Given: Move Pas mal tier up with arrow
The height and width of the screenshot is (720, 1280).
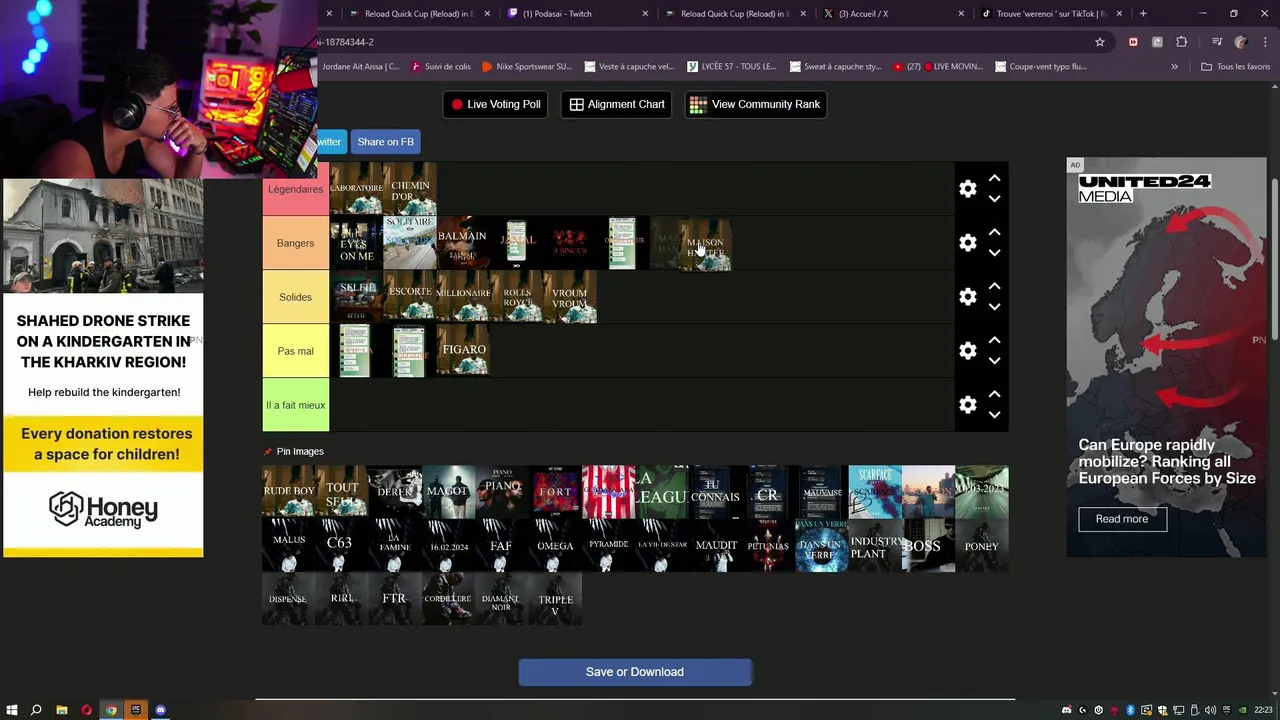Looking at the screenshot, I should click(x=994, y=340).
